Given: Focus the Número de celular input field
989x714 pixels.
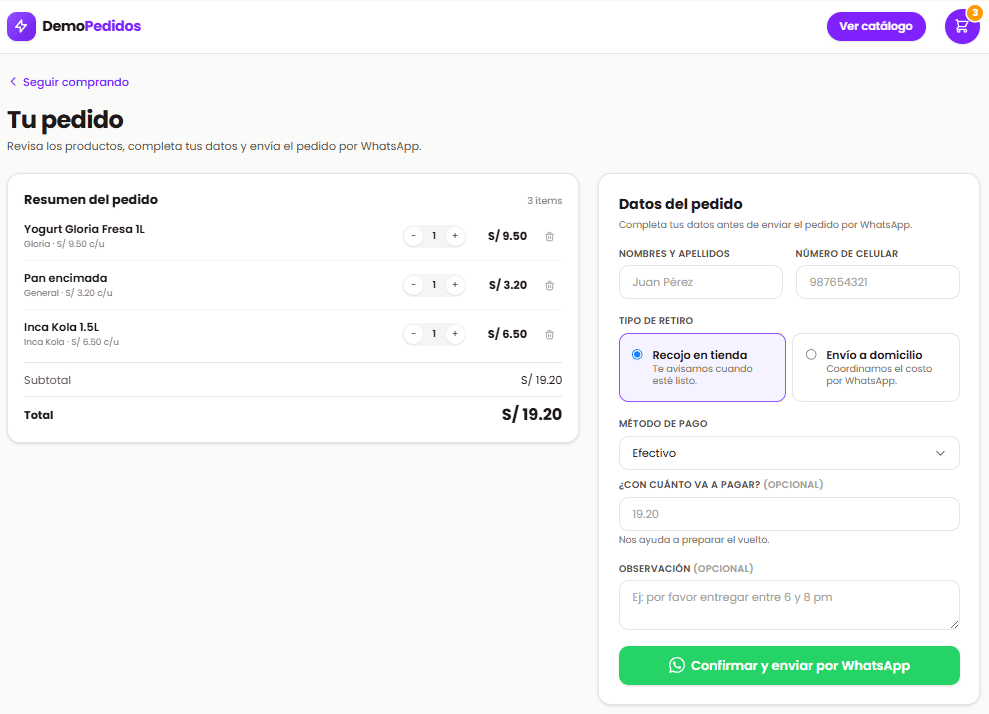Looking at the screenshot, I should pyautogui.click(x=877, y=282).
